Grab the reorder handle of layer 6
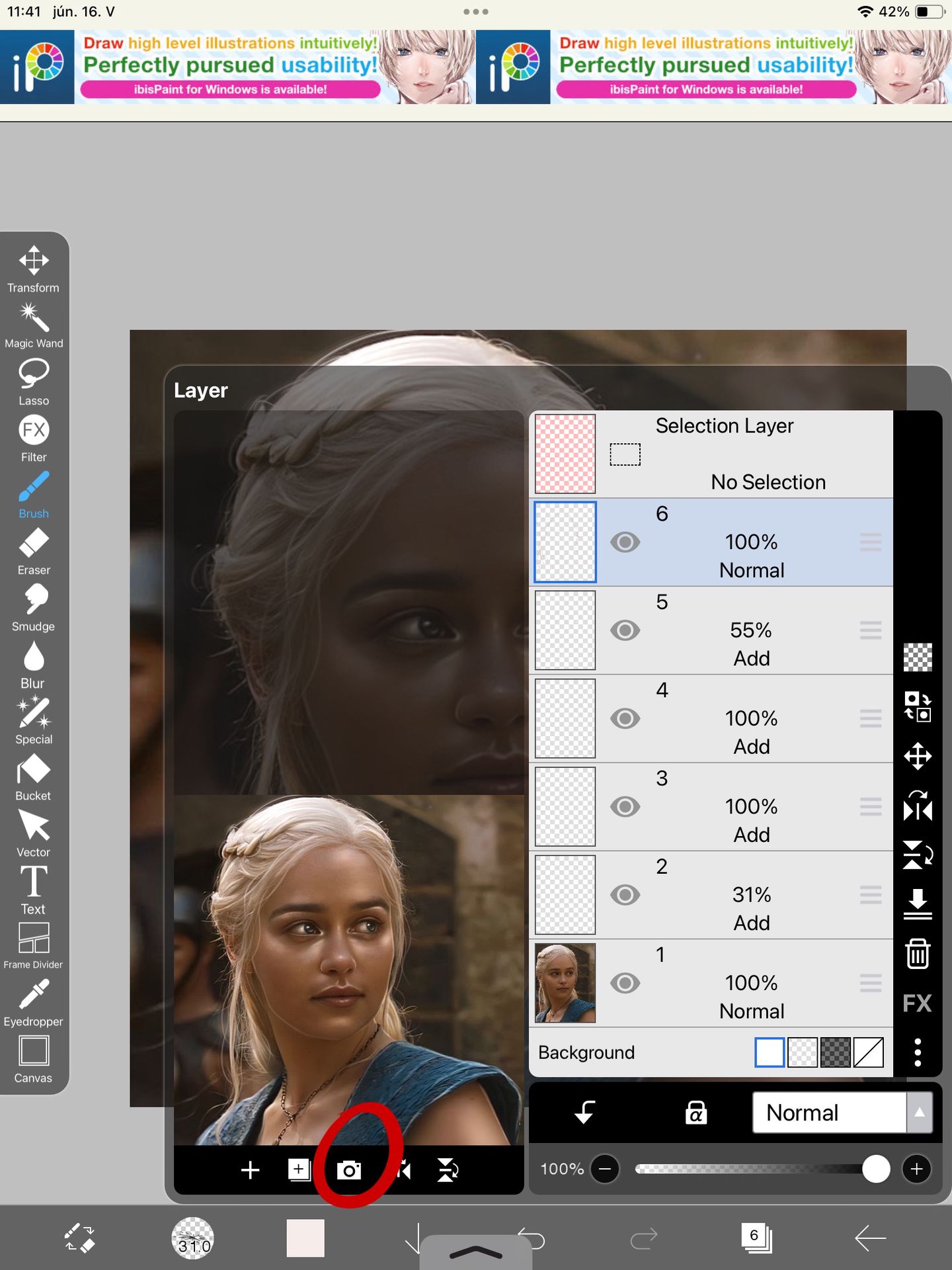This screenshot has height=1270, width=952. click(871, 542)
